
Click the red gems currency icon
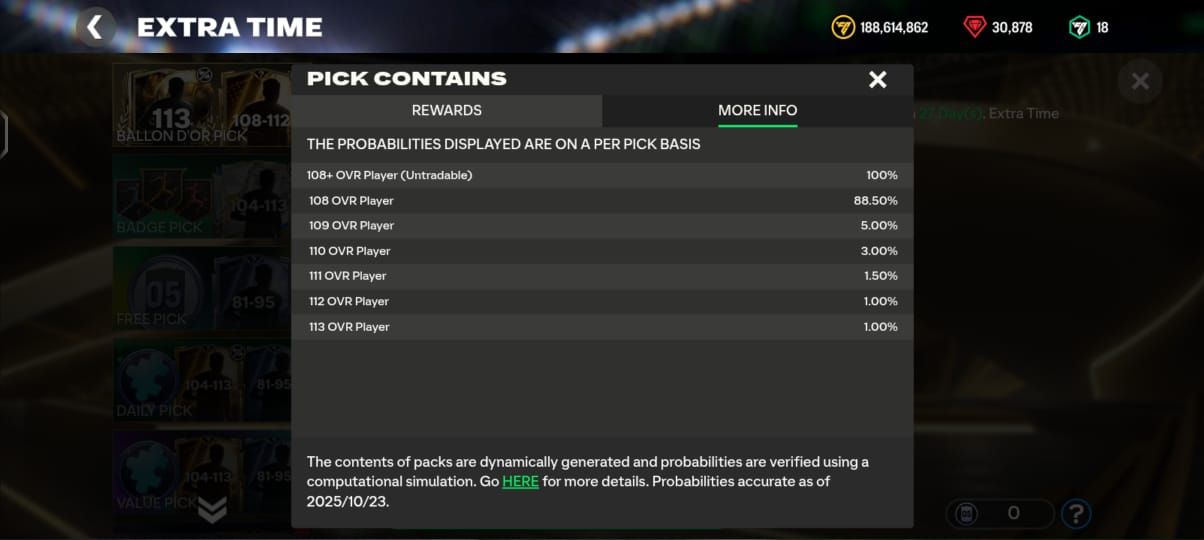[975, 27]
